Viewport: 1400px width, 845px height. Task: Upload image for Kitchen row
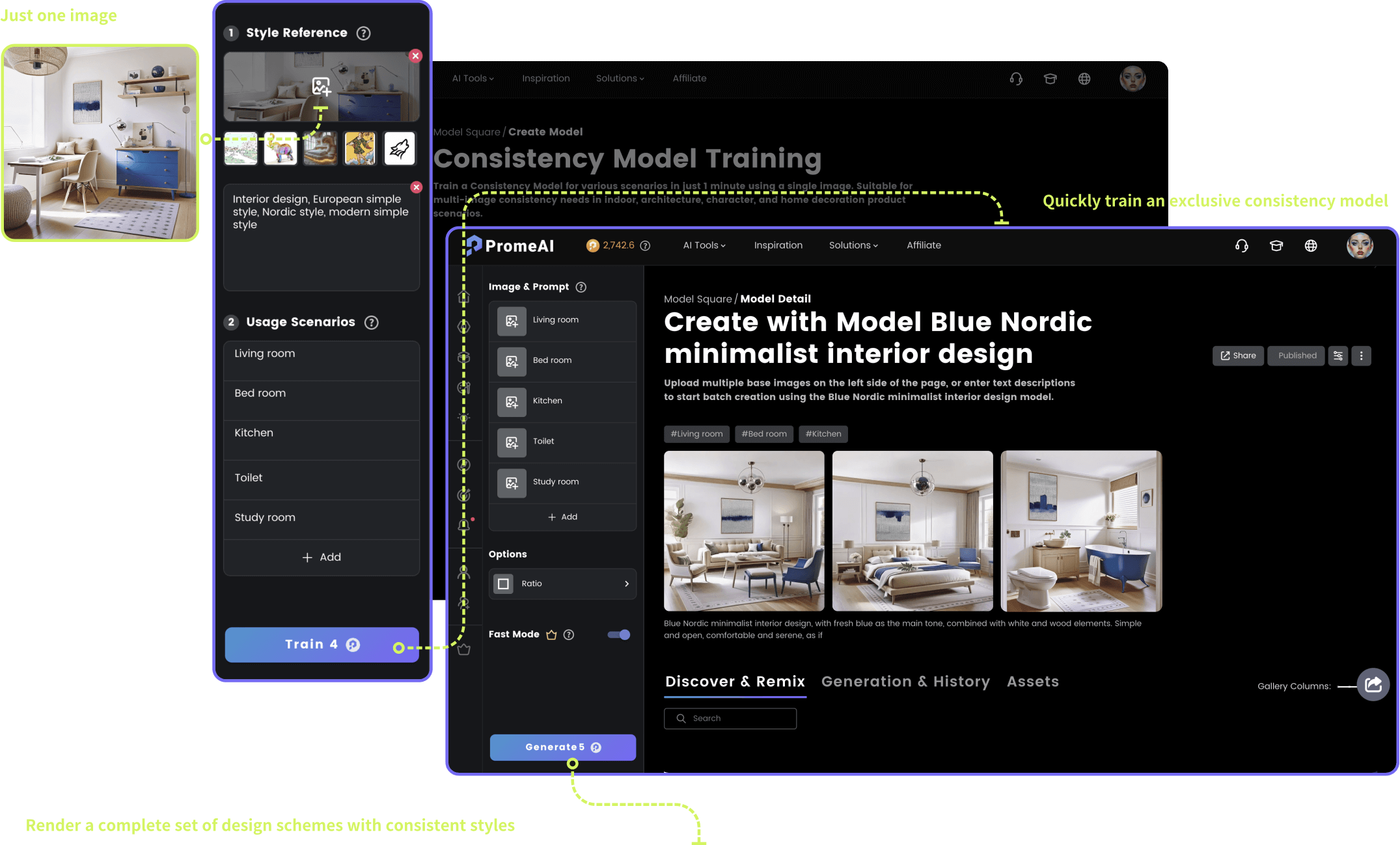click(x=512, y=402)
